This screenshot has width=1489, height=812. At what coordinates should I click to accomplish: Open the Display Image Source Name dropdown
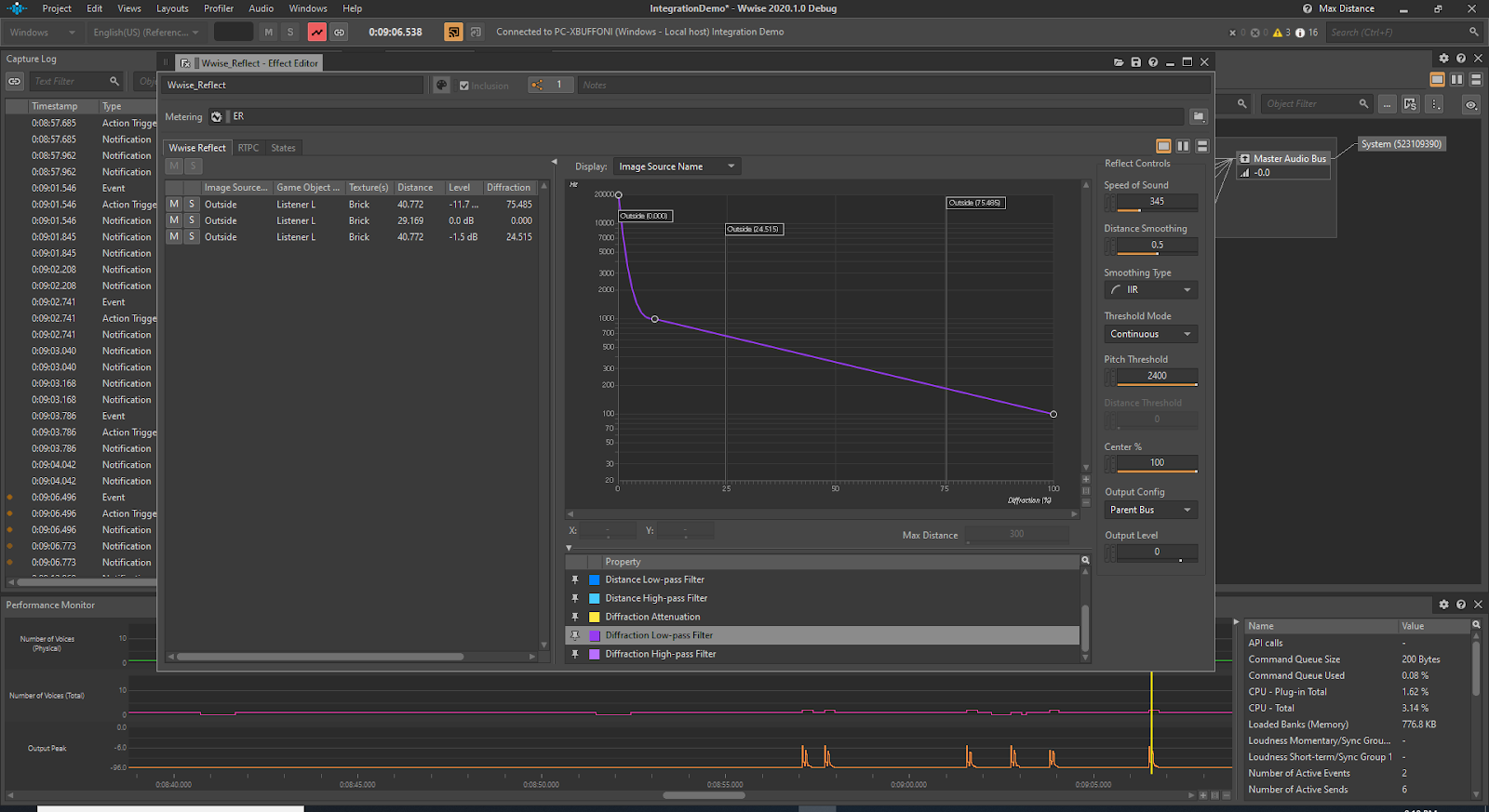(x=677, y=166)
